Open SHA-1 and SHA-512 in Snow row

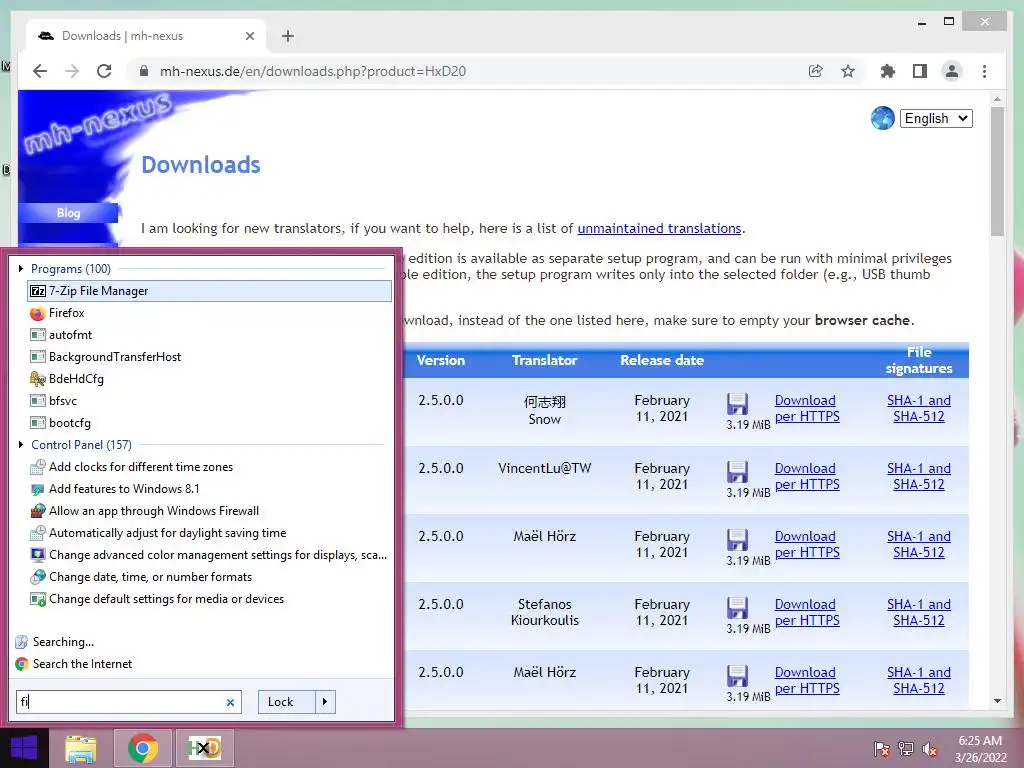[x=919, y=408]
